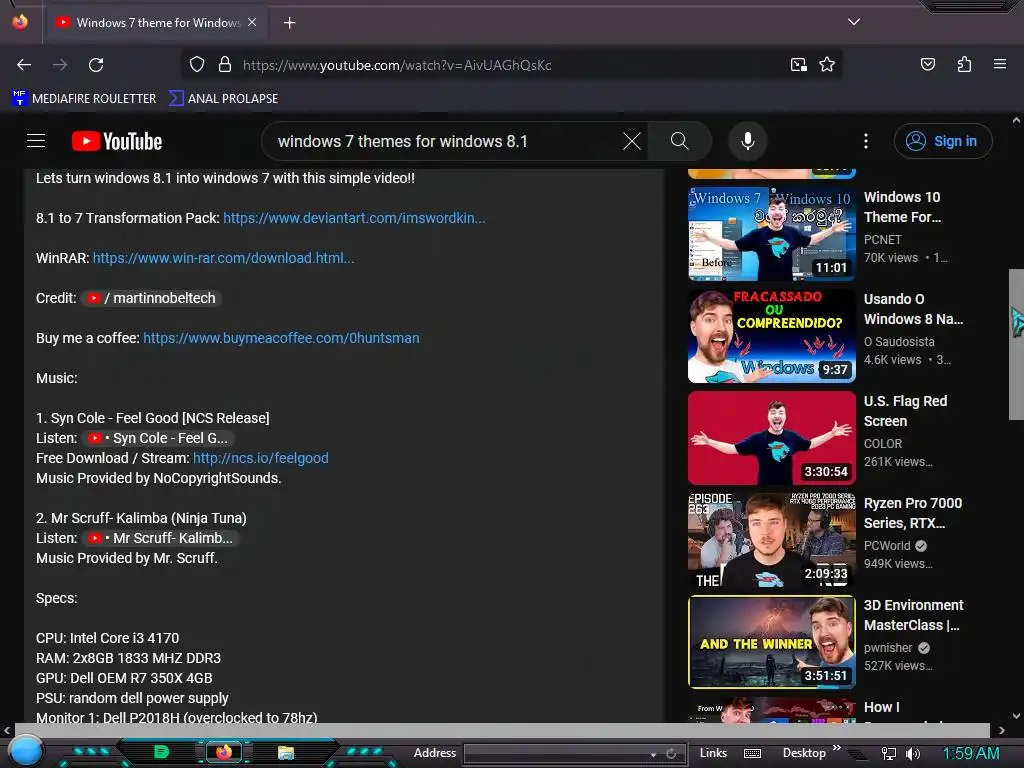The width and height of the screenshot is (1024, 768).
Task: Save page to Pocket
Action: 928,64
